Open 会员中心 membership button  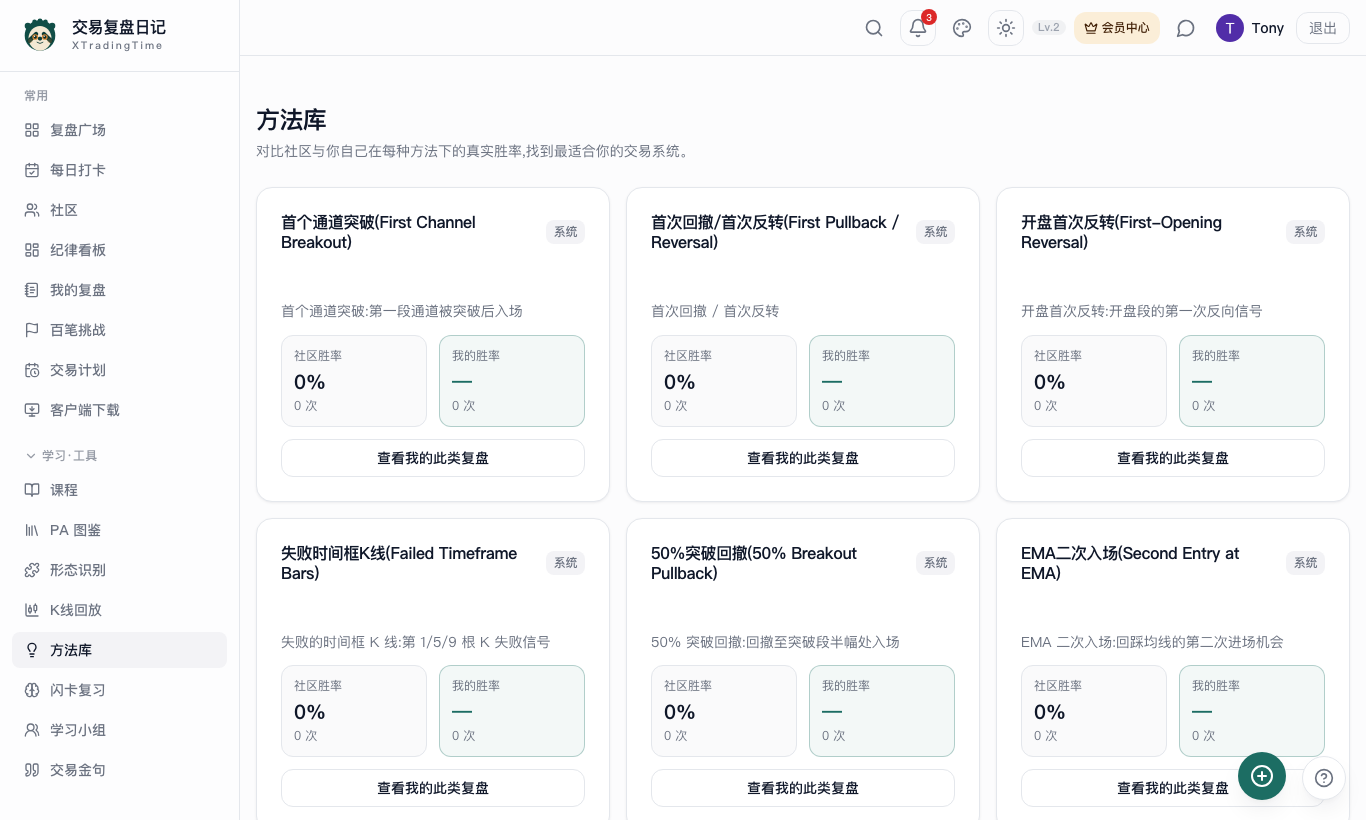coord(1117,28)
